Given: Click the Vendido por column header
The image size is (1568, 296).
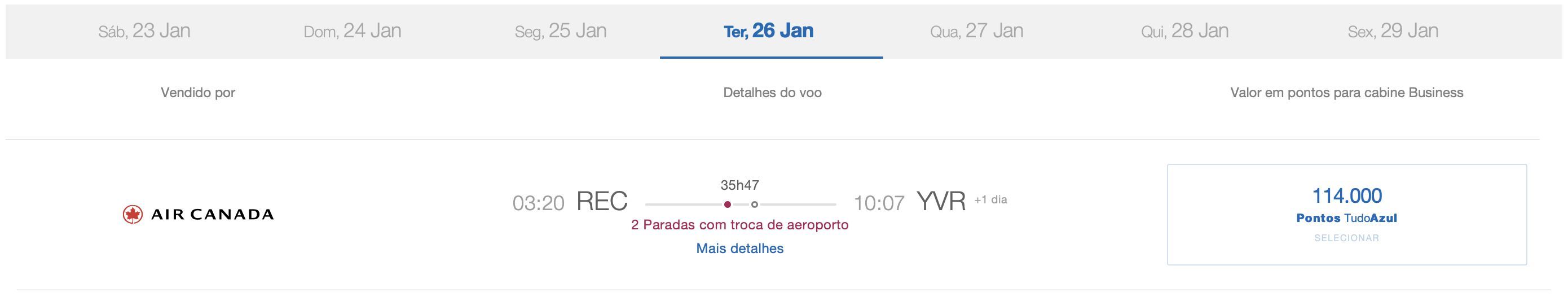Looking at the screenshot, I should click(198, 93).
